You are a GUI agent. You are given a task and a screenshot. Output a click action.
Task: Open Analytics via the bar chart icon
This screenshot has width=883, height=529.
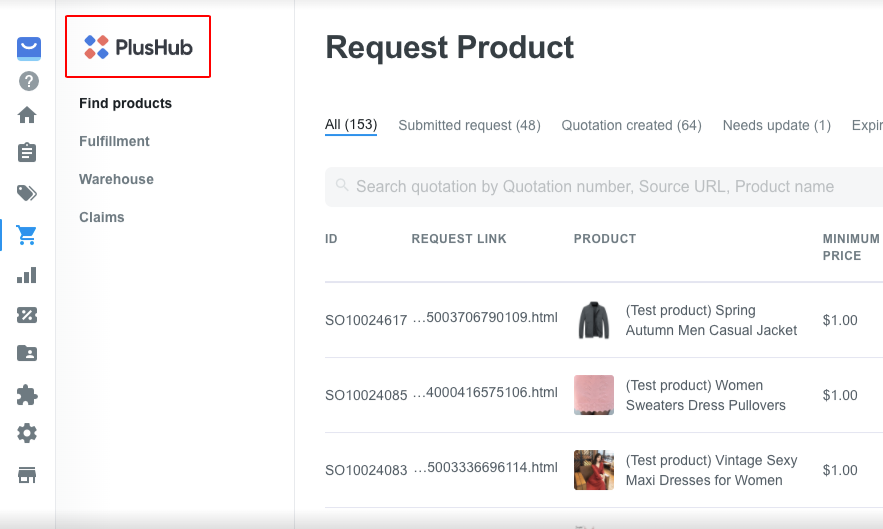(27, 275)
